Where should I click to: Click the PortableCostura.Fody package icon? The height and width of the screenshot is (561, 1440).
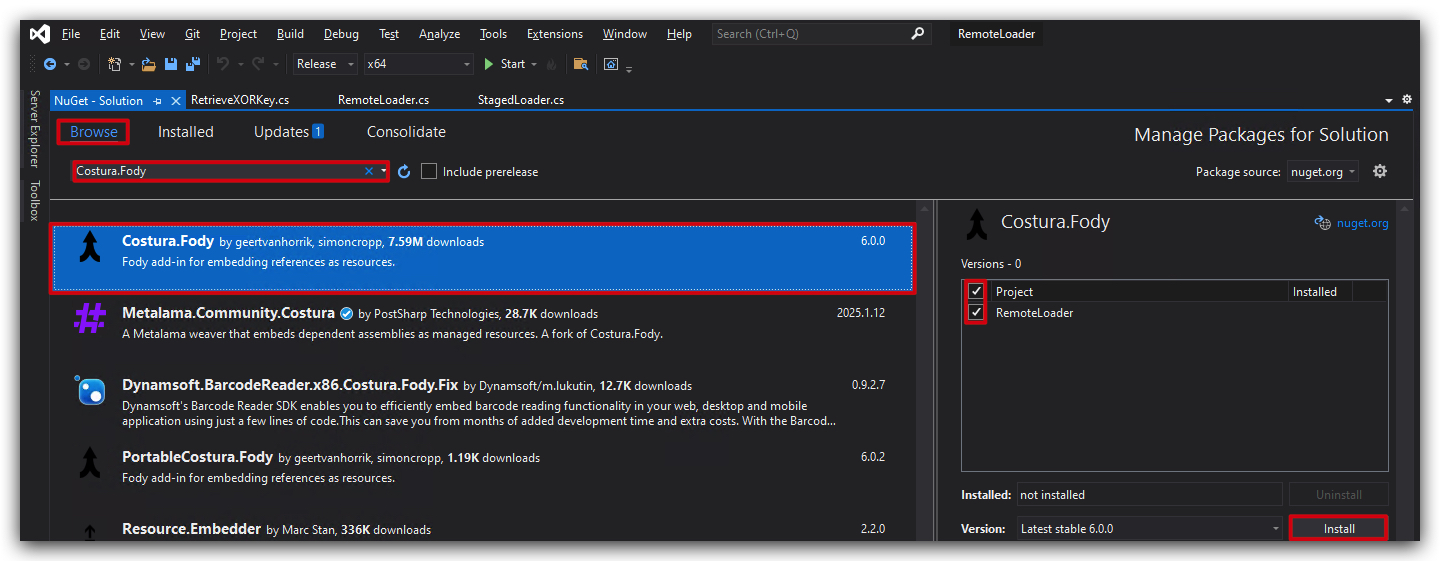tap(90, 461)
